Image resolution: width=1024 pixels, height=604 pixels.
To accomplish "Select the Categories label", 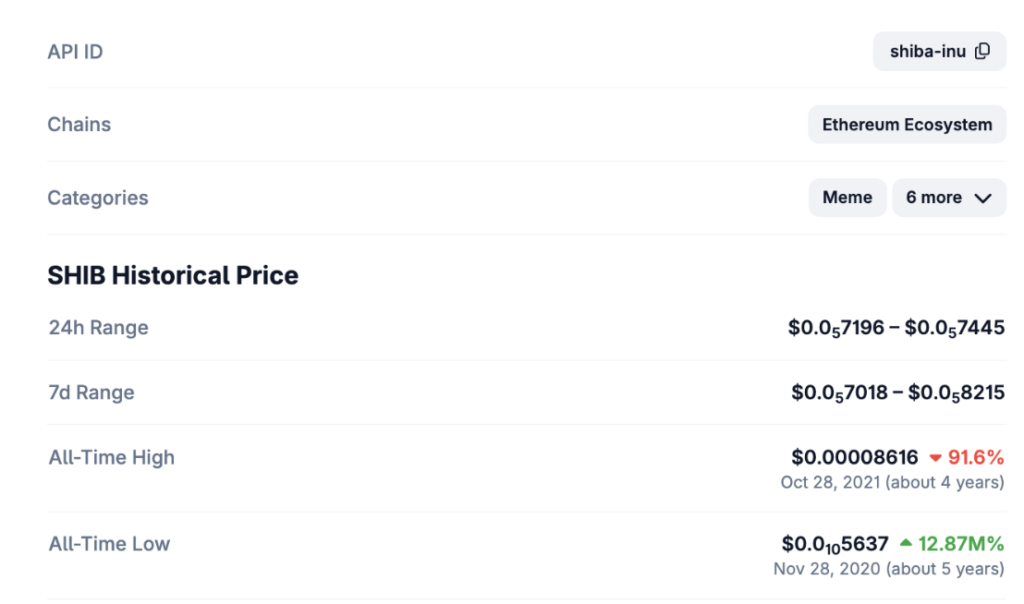I will coord(98,198).
